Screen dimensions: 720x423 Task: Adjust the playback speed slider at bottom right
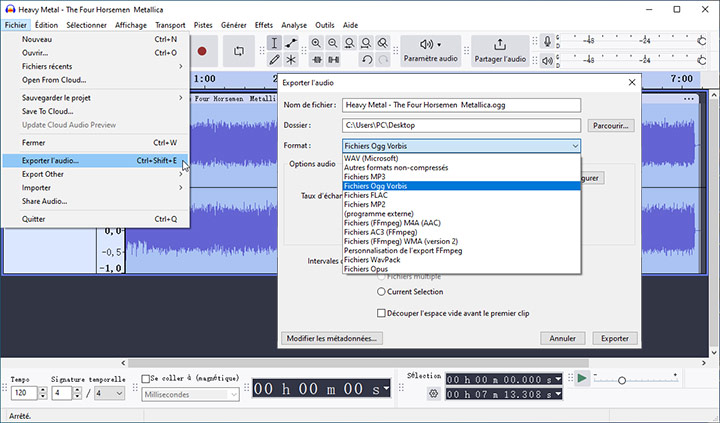[x=622, y=381]
